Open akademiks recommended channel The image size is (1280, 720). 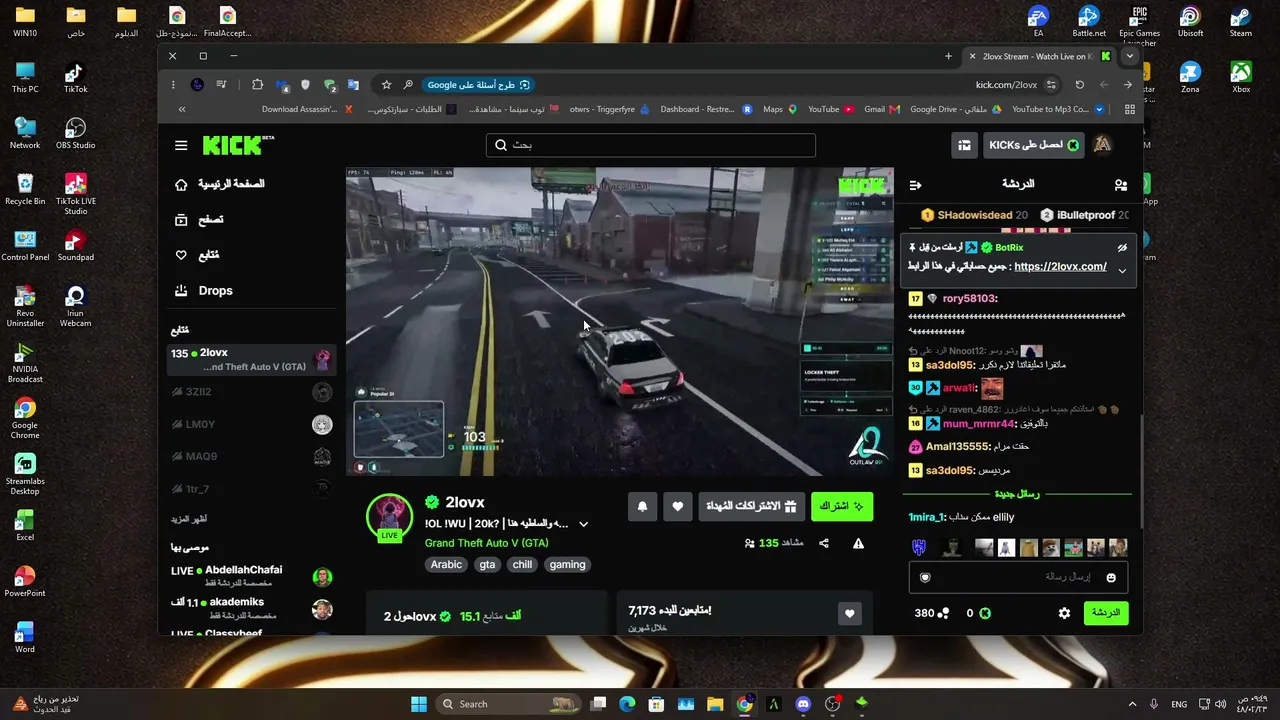[251, 608]
